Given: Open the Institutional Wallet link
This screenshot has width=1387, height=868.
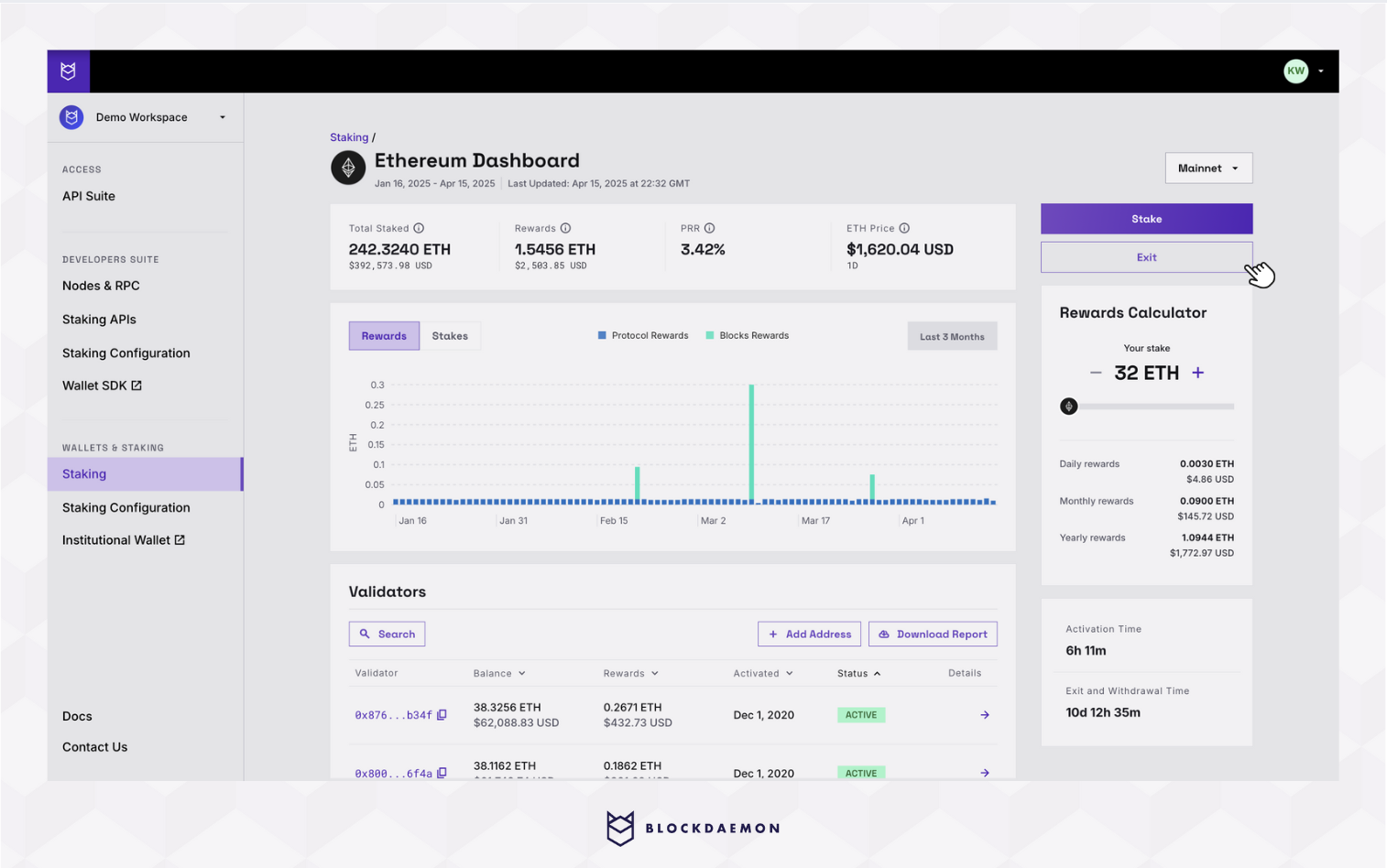Looking at the screenshot, I should [124, 540].
